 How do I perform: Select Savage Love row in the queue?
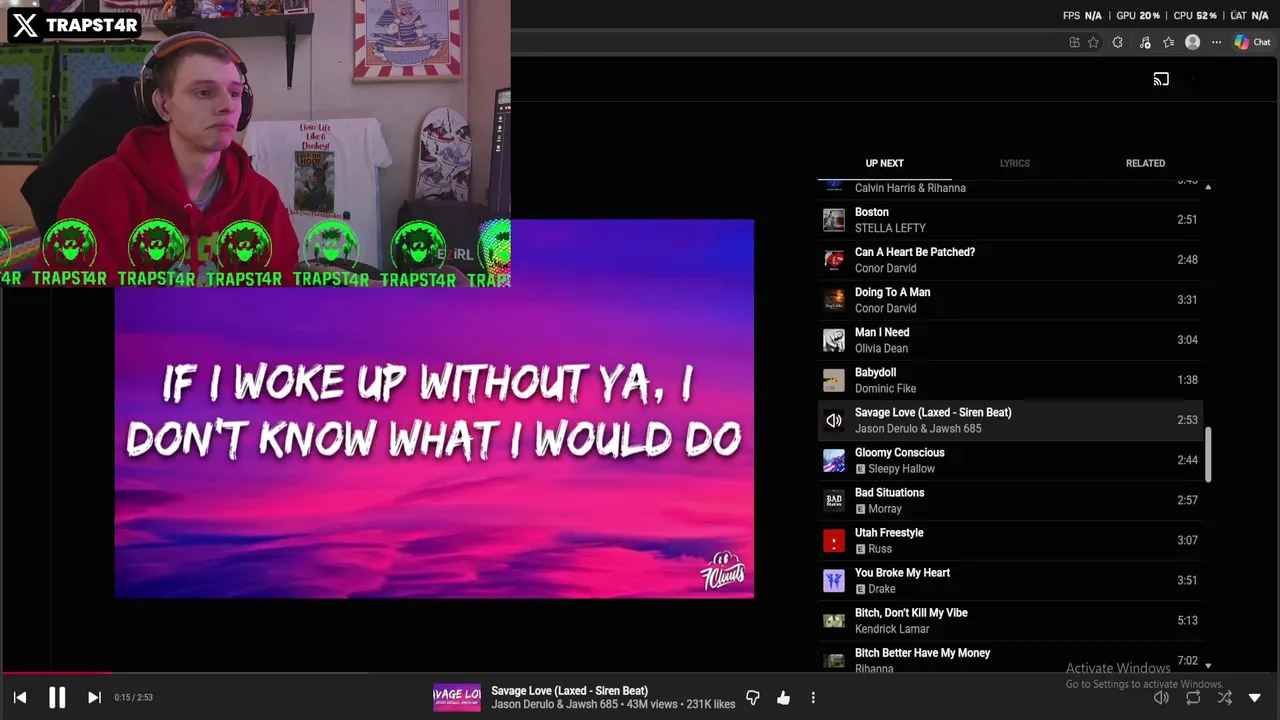1010,420
